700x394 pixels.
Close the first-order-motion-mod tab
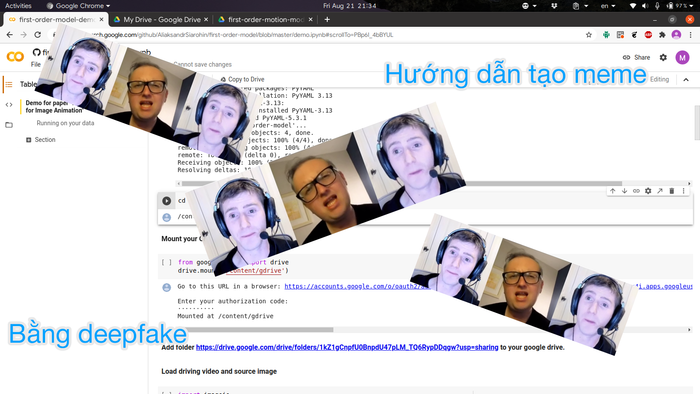point(310,20)
